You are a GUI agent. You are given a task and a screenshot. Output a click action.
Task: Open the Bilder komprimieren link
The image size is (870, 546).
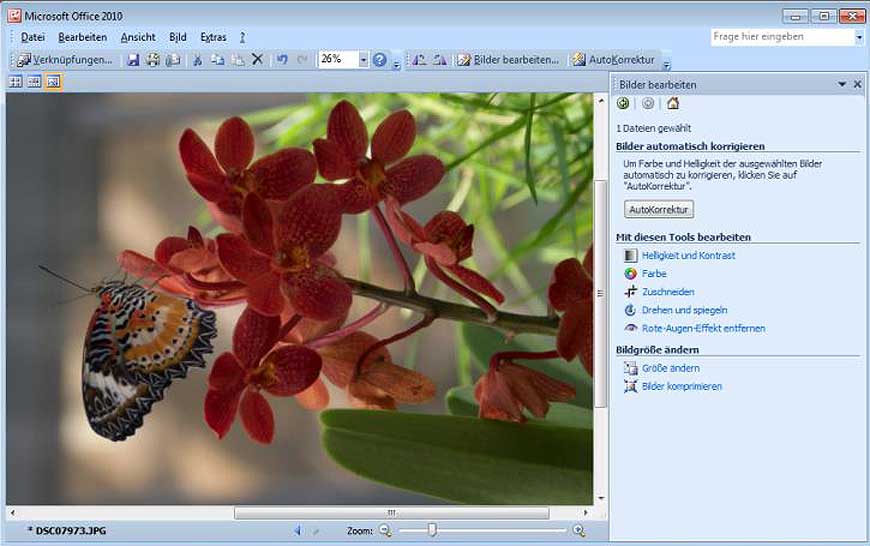[682, 386]
